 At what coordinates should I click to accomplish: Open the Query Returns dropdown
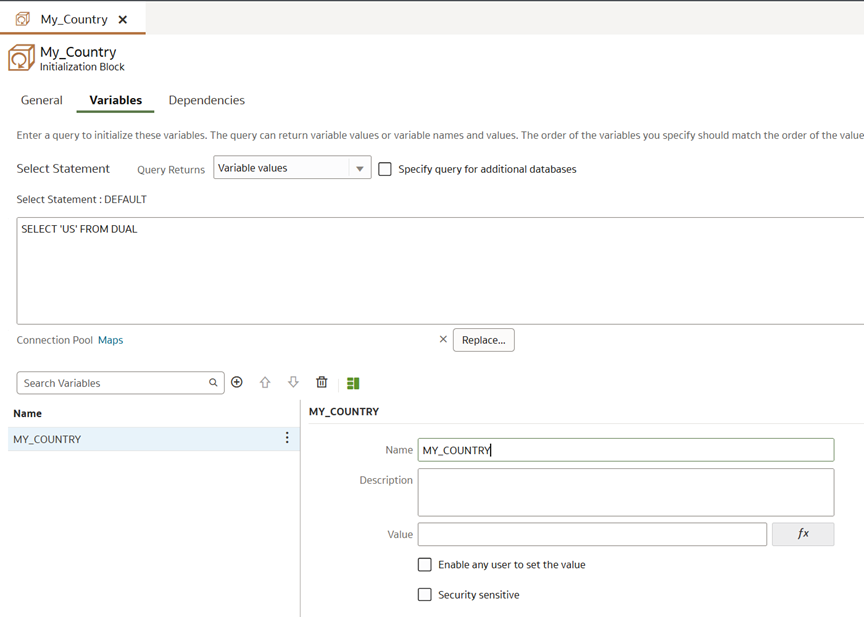pyautogui.click(x=358, y=167)
